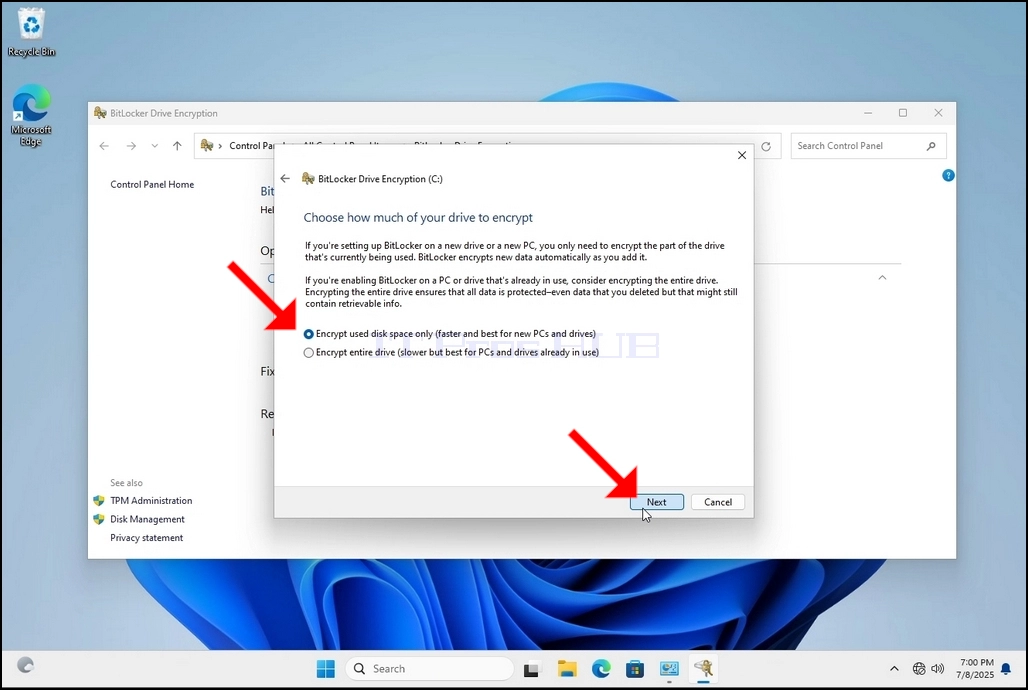1028x690 pixels.
Task: Collapse the operating system drive section chevron
Action: coord(882,277)
